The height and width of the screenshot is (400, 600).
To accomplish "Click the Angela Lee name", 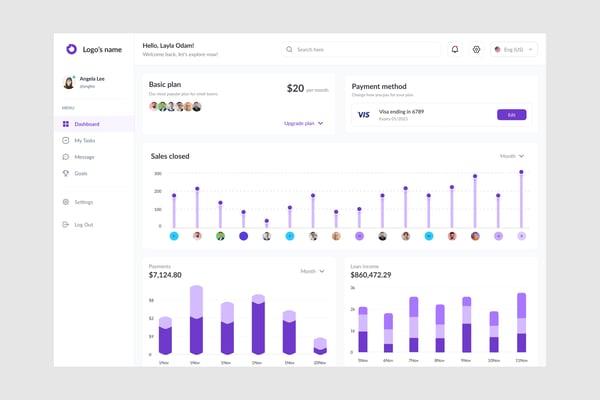I will [92, 78].
